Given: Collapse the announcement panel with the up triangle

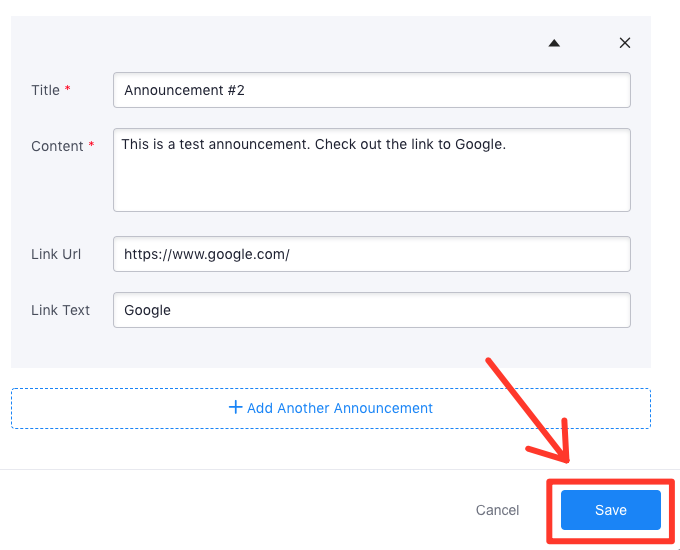Looking at the screenshot, I should tap(554, 43).
